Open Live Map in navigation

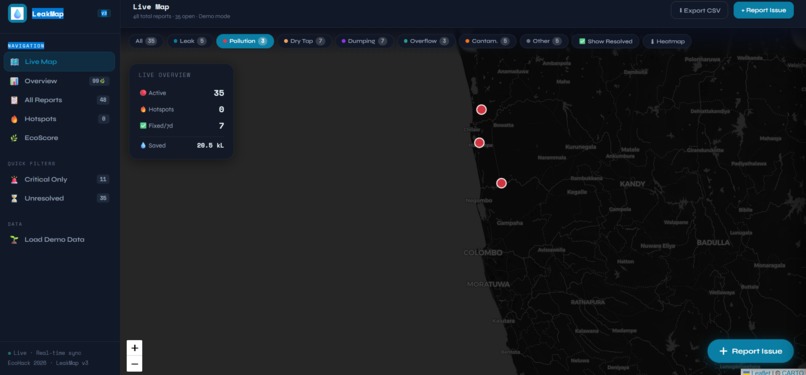(59, 62)
